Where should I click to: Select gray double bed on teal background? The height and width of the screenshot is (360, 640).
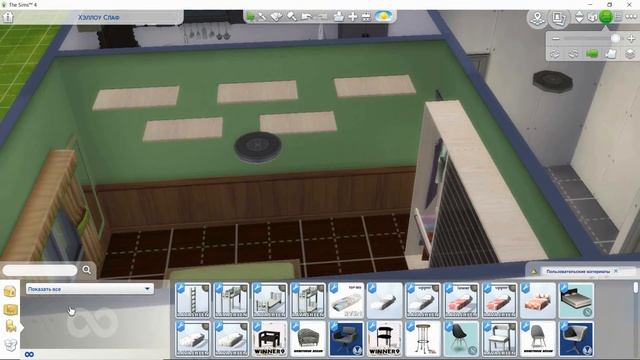coord(576,300)
